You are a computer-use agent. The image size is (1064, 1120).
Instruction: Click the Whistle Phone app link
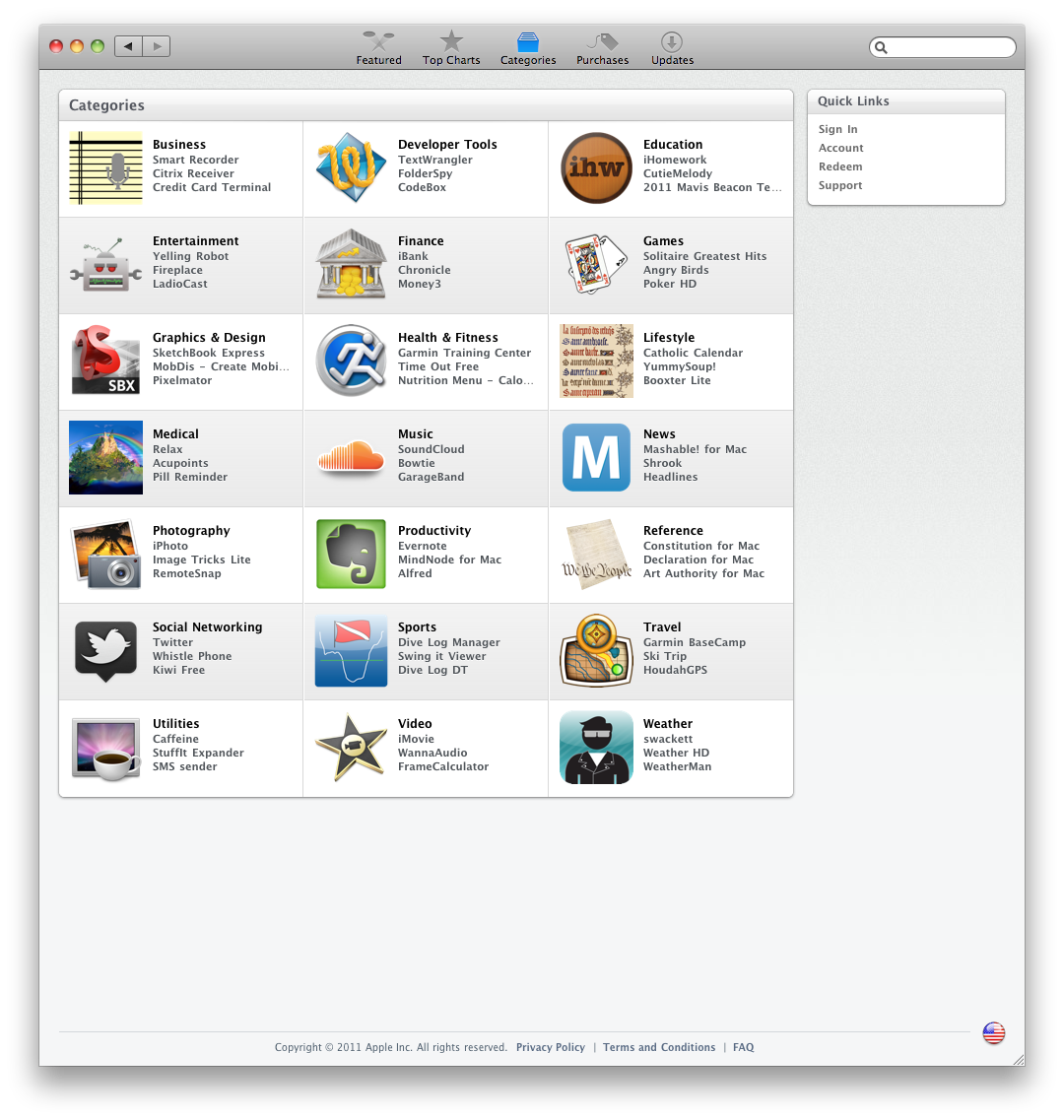[x=191, y=656]
